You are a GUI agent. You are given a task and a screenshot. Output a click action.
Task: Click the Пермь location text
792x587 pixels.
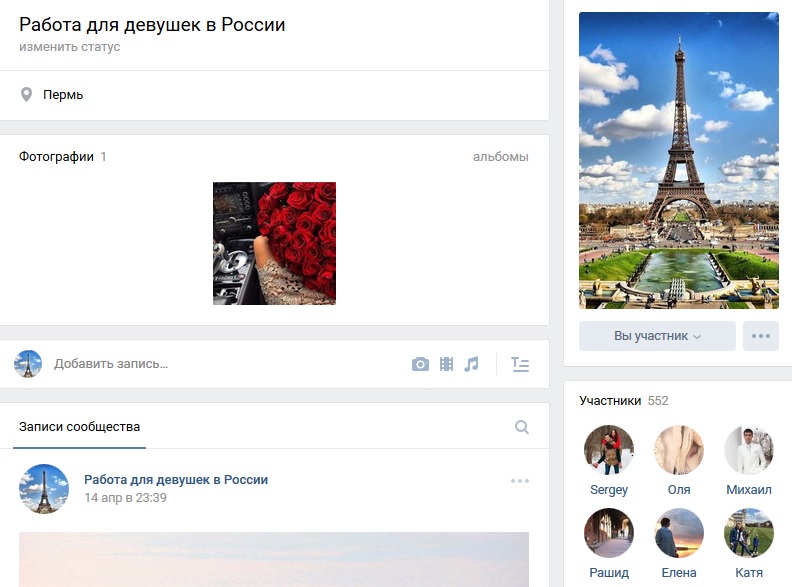point(63,95)
